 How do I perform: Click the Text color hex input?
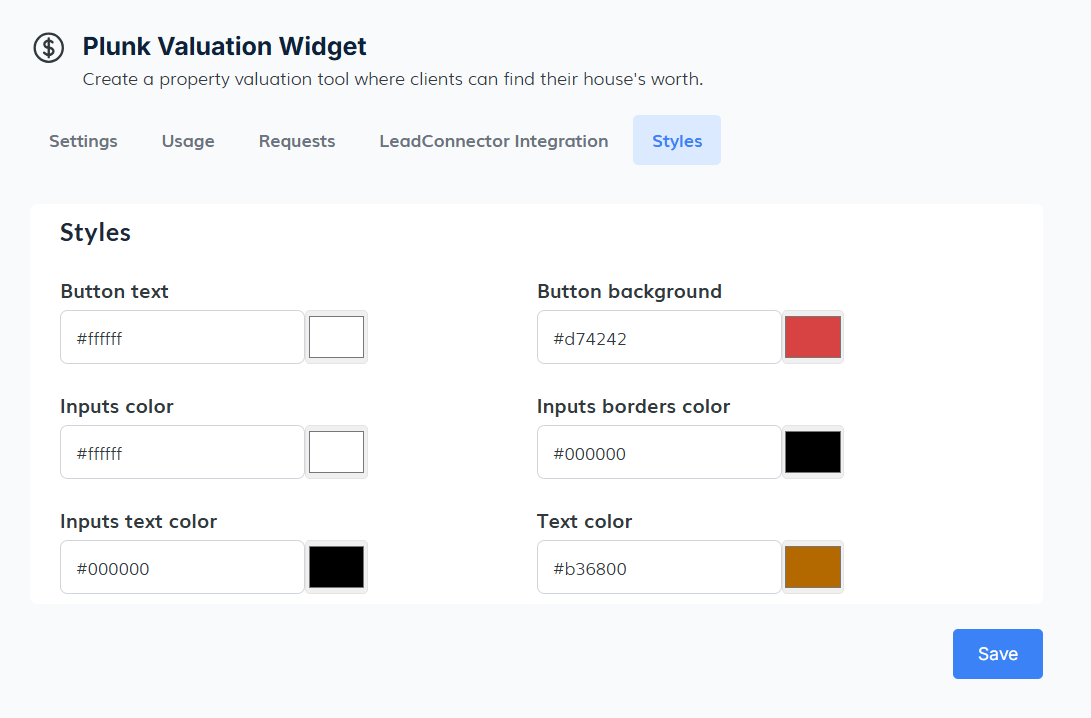tap(659, 568)
